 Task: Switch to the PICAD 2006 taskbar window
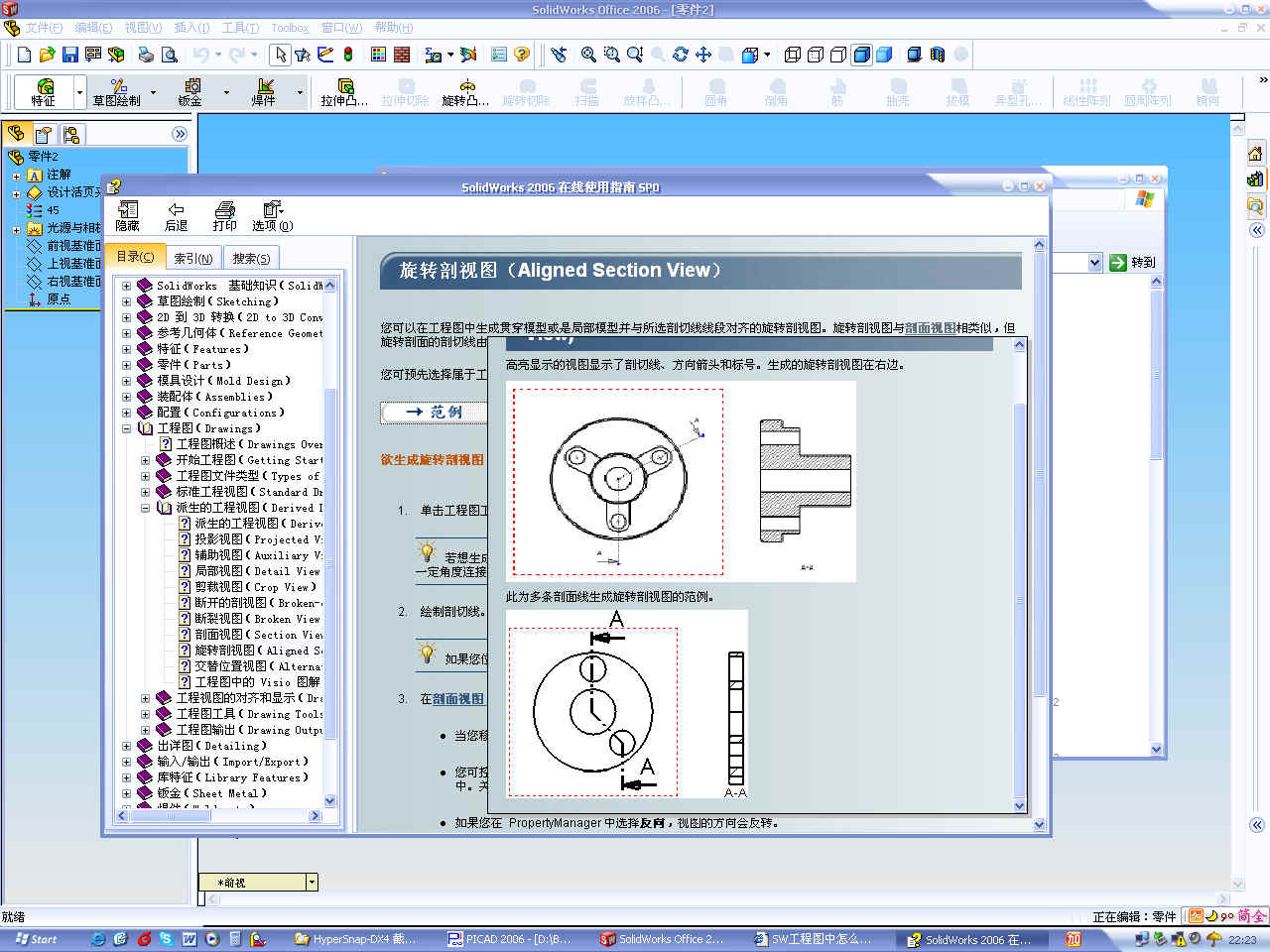pyautogui.click(x=510, y=939)
